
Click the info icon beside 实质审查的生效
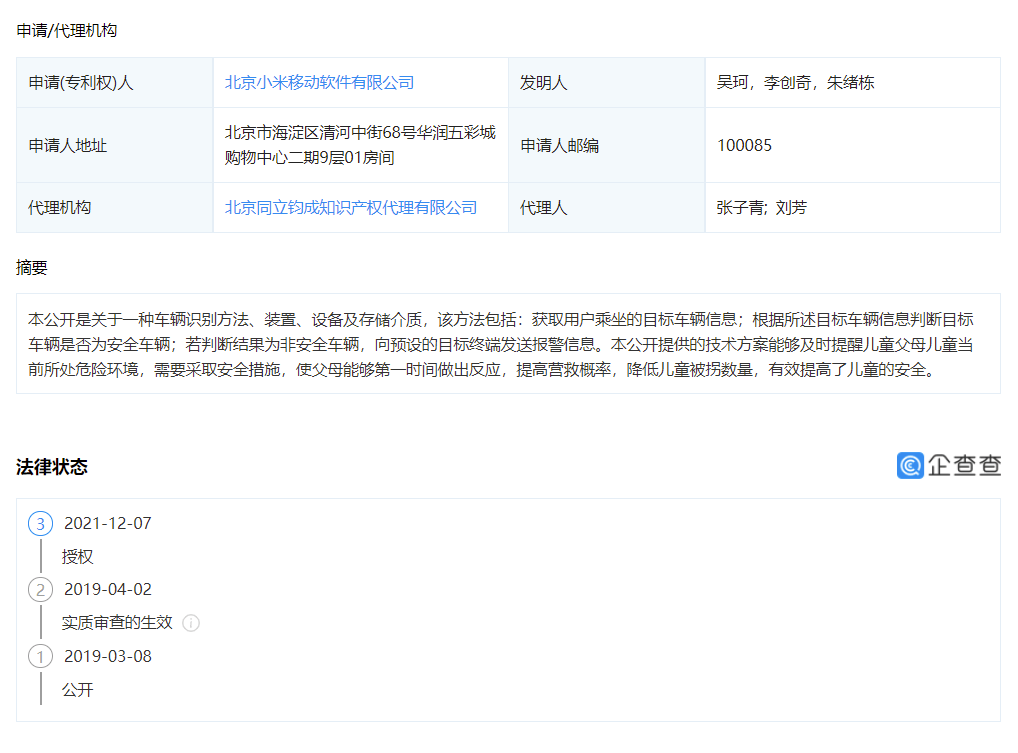point(191,623)
